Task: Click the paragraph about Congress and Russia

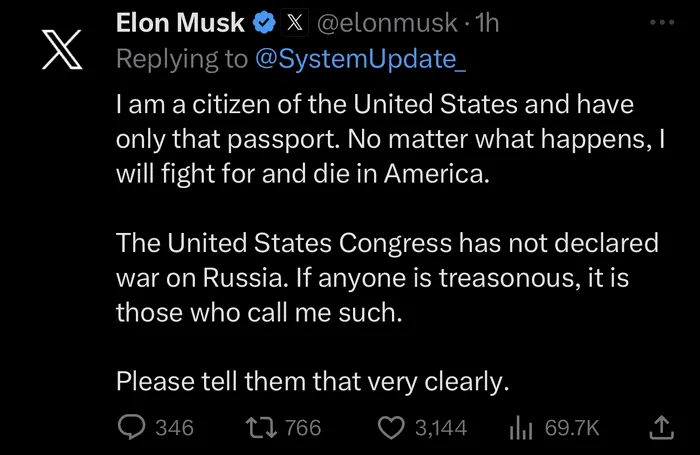Action: coord(385,277)
